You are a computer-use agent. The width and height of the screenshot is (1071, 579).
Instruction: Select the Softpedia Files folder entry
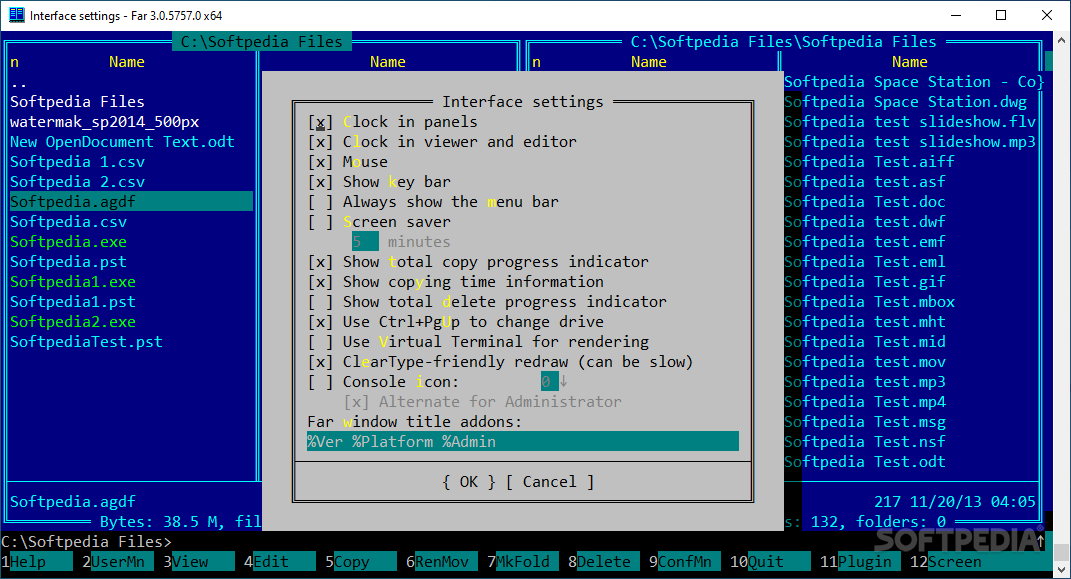77,102
